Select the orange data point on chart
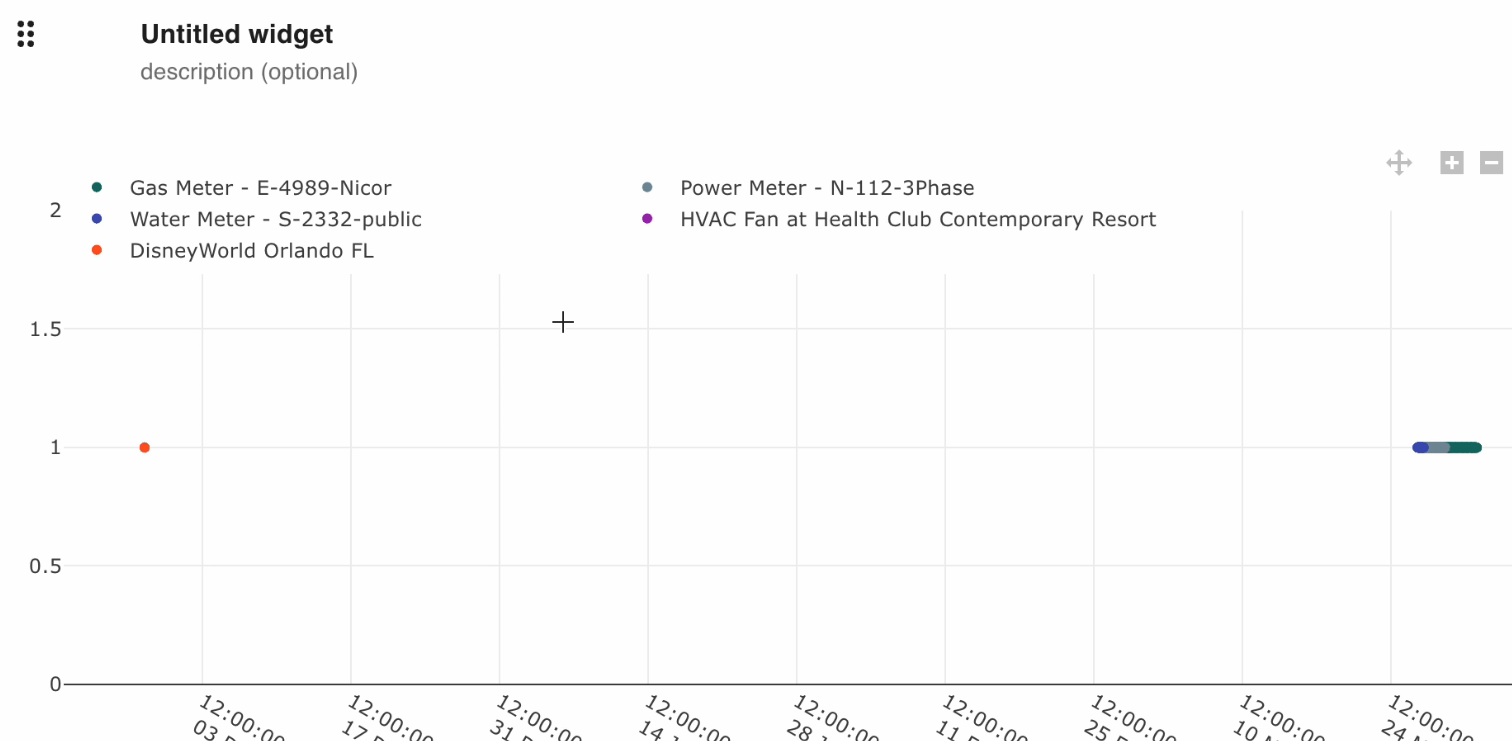Viewport: 1512px width, 741px height. point(145,448)
